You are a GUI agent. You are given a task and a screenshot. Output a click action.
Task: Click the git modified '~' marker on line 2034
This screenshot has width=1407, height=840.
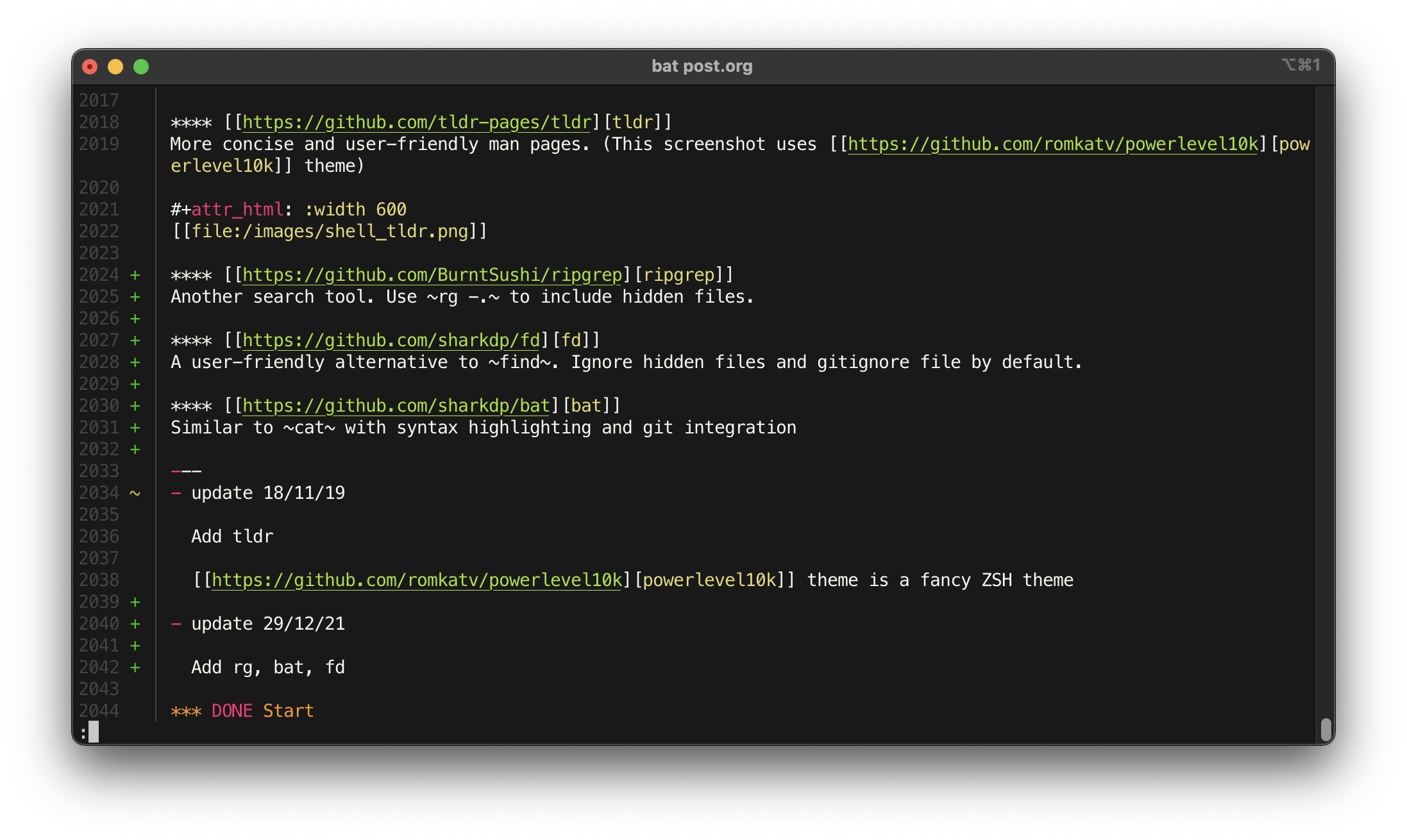pyautogui.click(x=135, y=493)
